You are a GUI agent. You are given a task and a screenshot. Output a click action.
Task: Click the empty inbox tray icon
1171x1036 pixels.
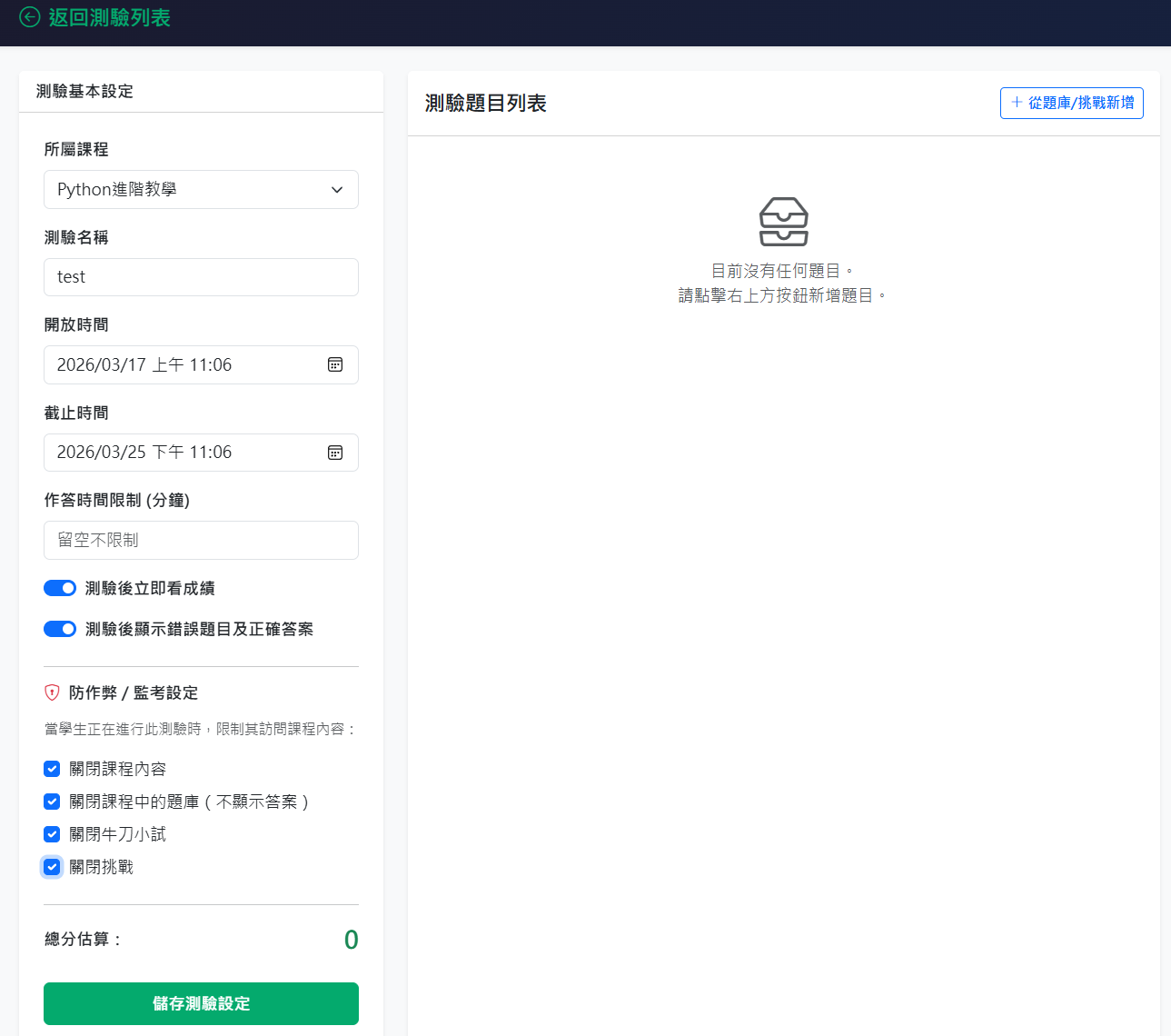point(783,222)
